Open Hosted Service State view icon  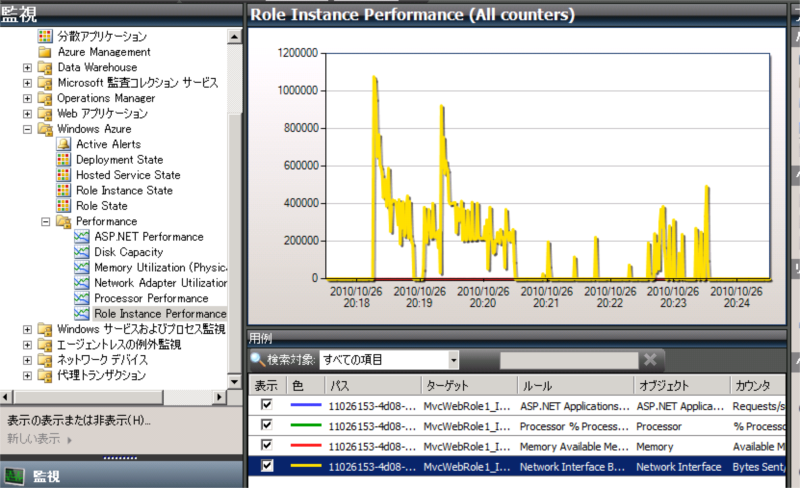(x=63, y=175)
